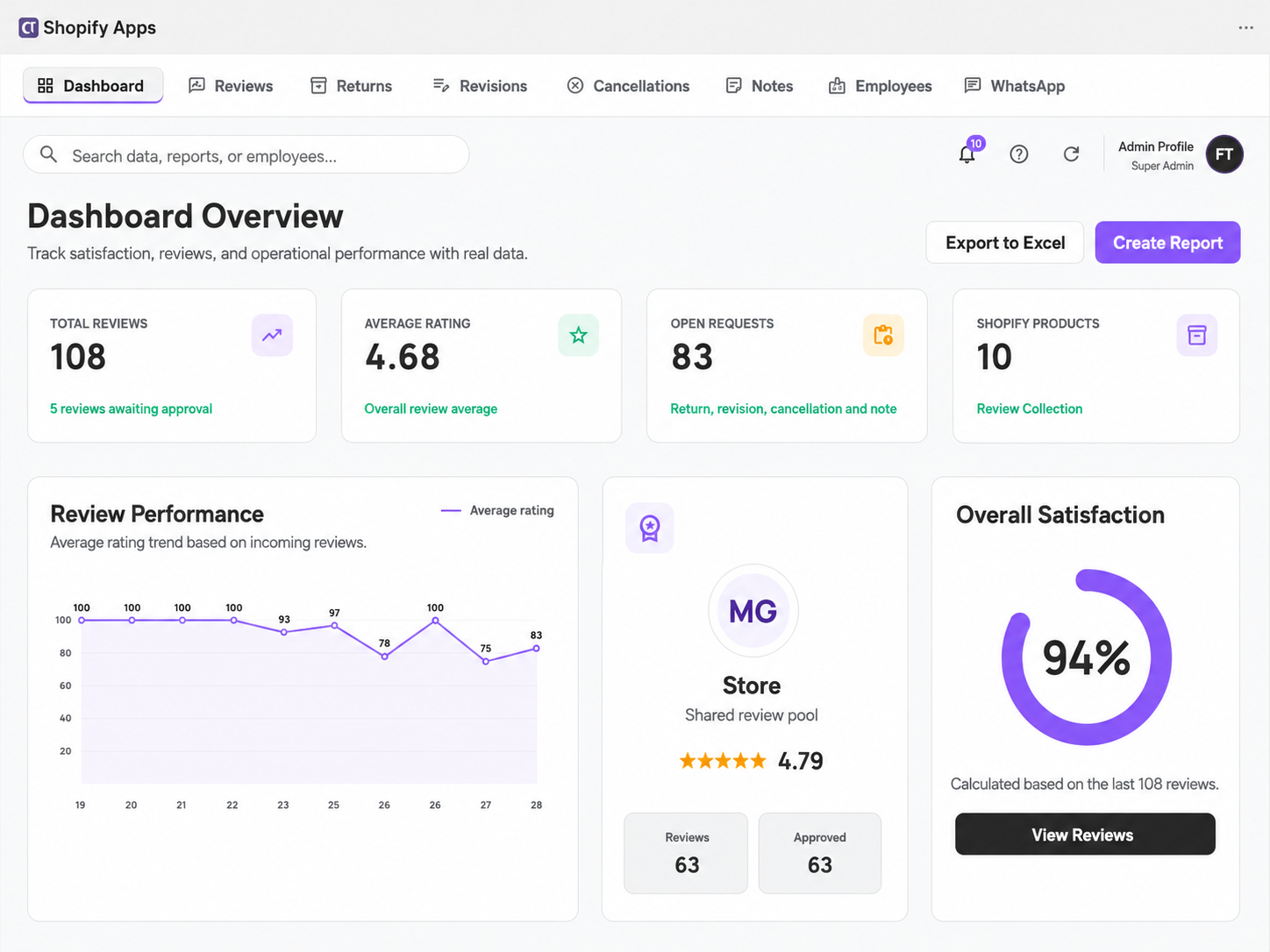Screen dimensions: 1270x952
Task: Click the Export to Excel button
Action: pyautogui.click(x=1005, y=243)
